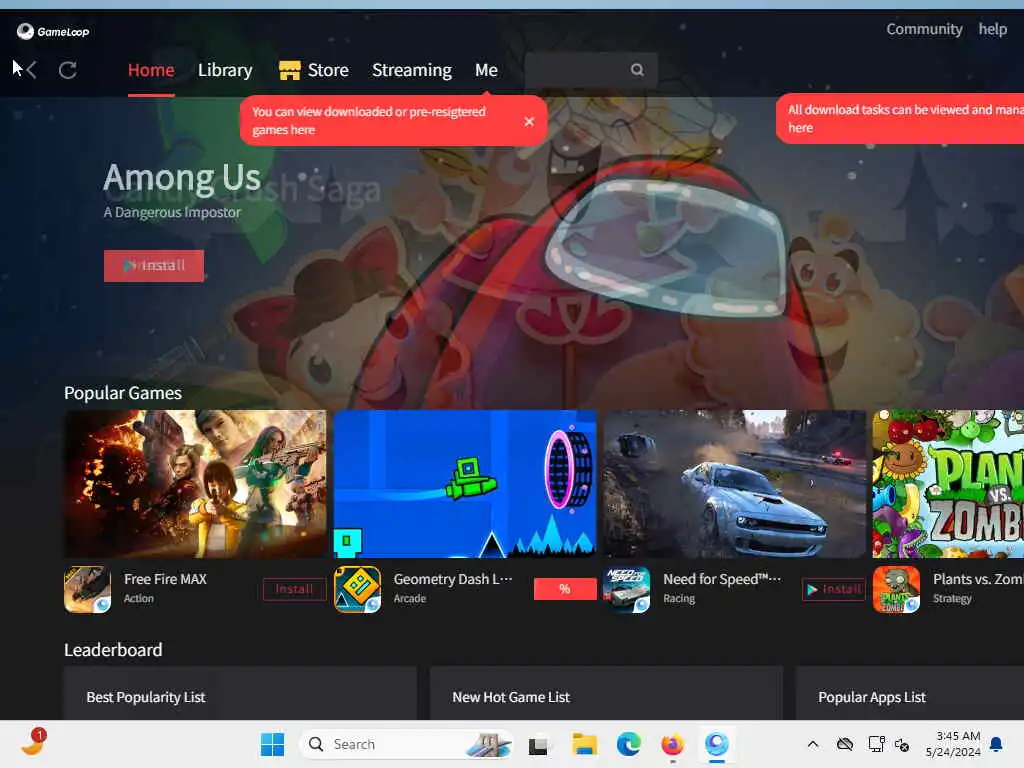Open the Windows Start menu
The height and width of the screenshot is (768, 1024).
point(272,744)
